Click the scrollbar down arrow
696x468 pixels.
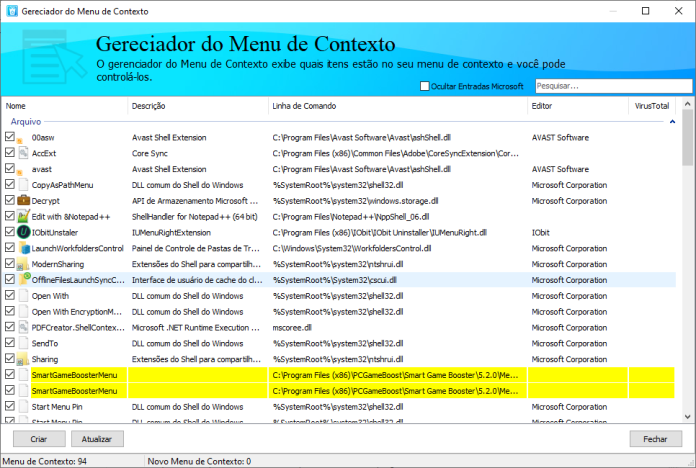click(688, 416)
